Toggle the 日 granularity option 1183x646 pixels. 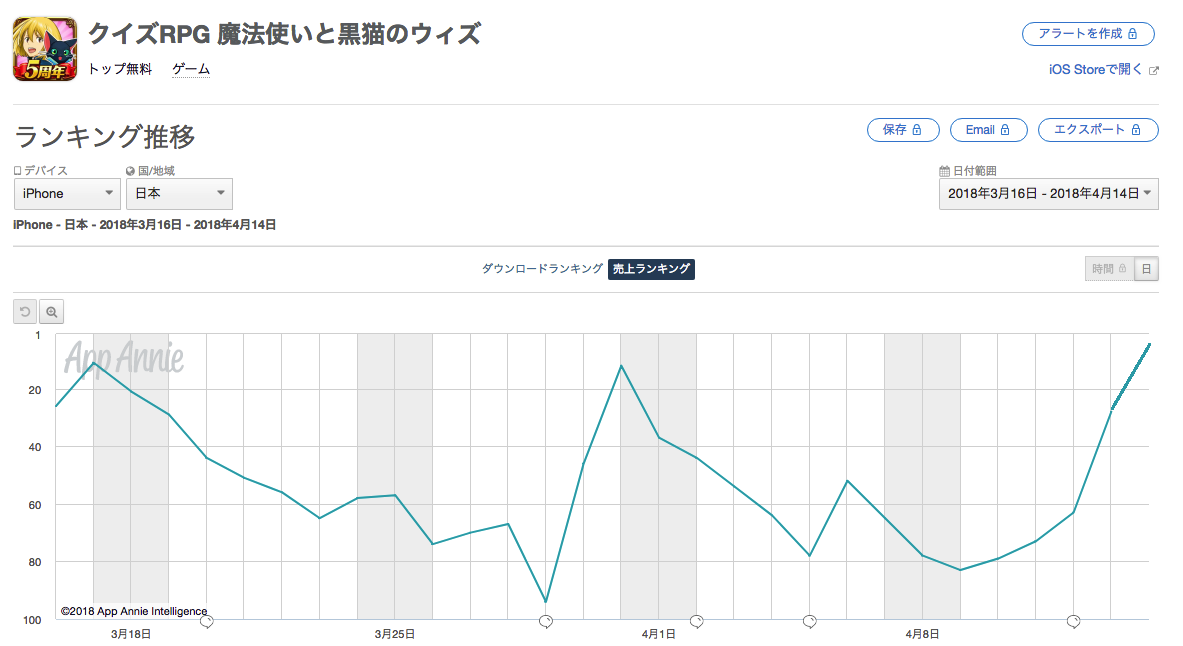[x=1146, y=269]
